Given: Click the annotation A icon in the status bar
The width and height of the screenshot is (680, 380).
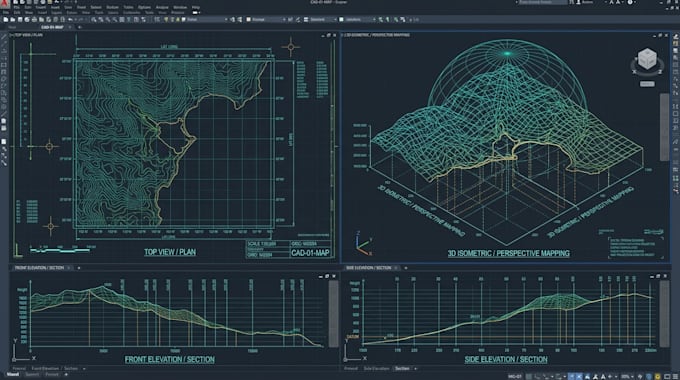Looking at the screenshot, I should click(x=603, y=376).
